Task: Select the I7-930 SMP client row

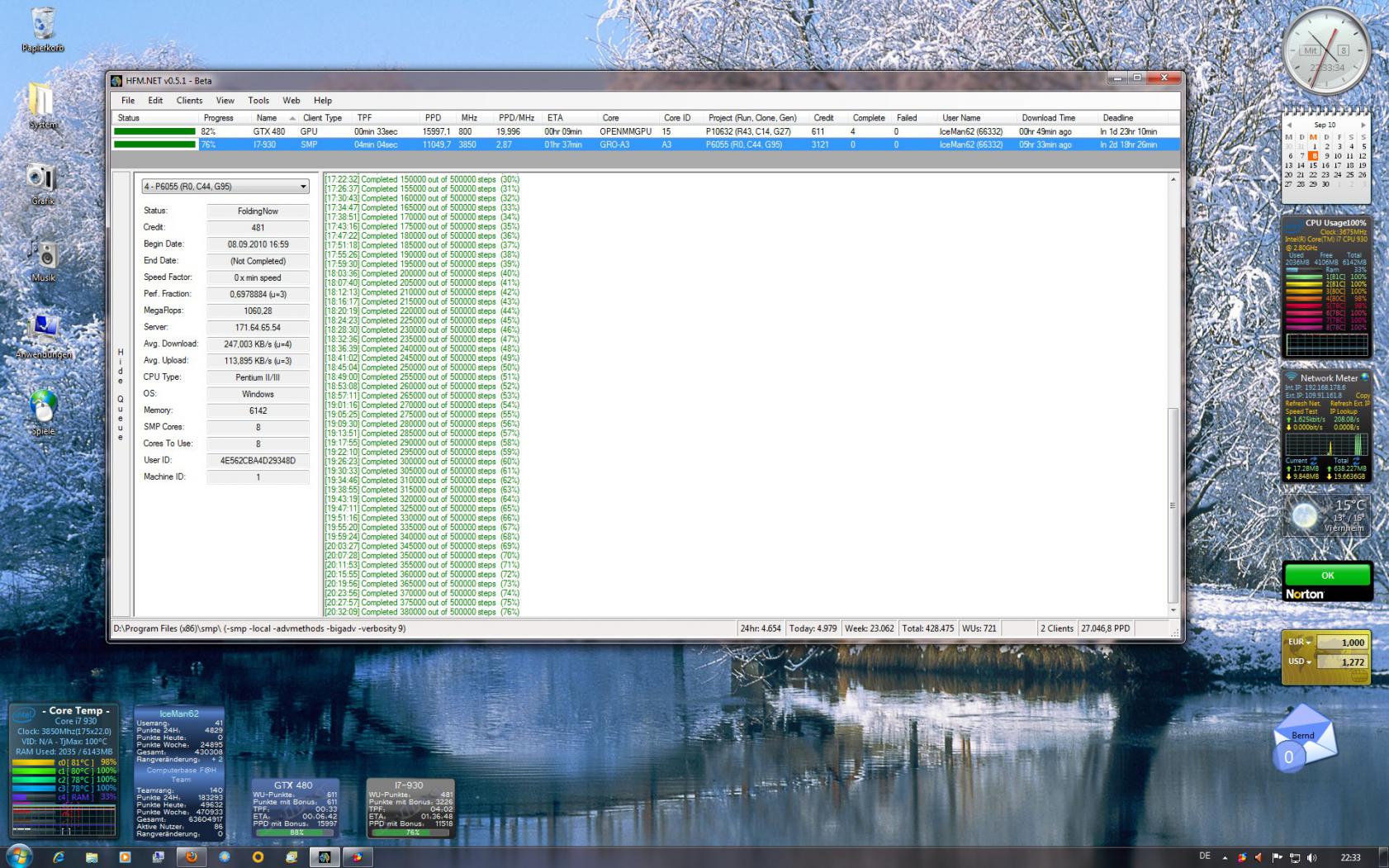Action: (x=645, y=145)
